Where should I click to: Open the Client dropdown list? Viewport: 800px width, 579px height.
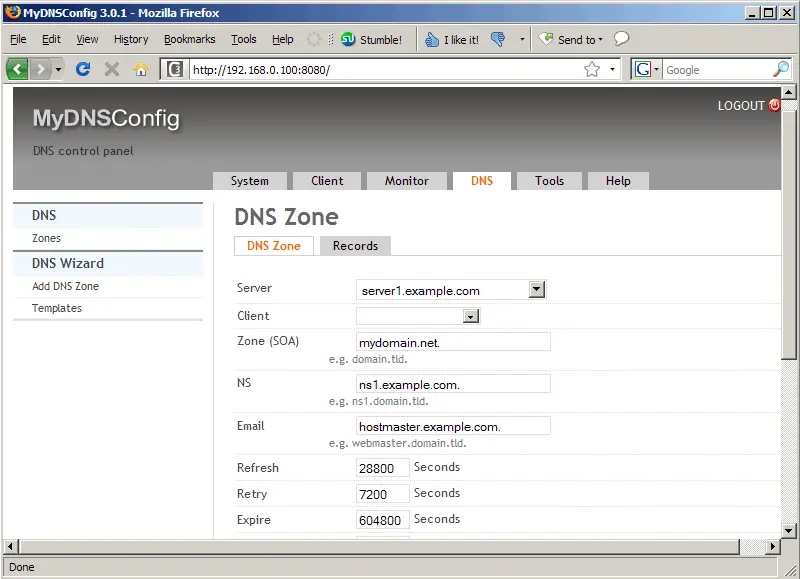418,316
